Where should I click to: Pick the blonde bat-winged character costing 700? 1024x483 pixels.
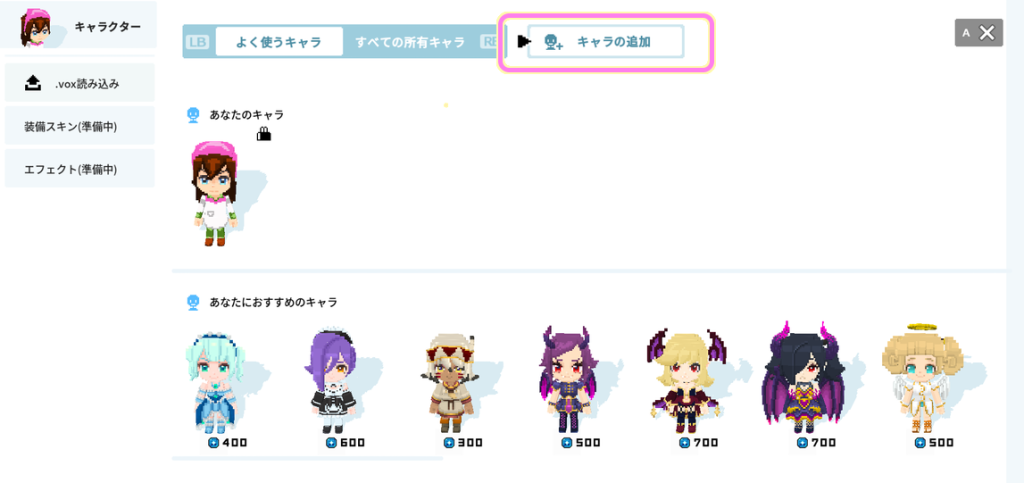[686, 381]
